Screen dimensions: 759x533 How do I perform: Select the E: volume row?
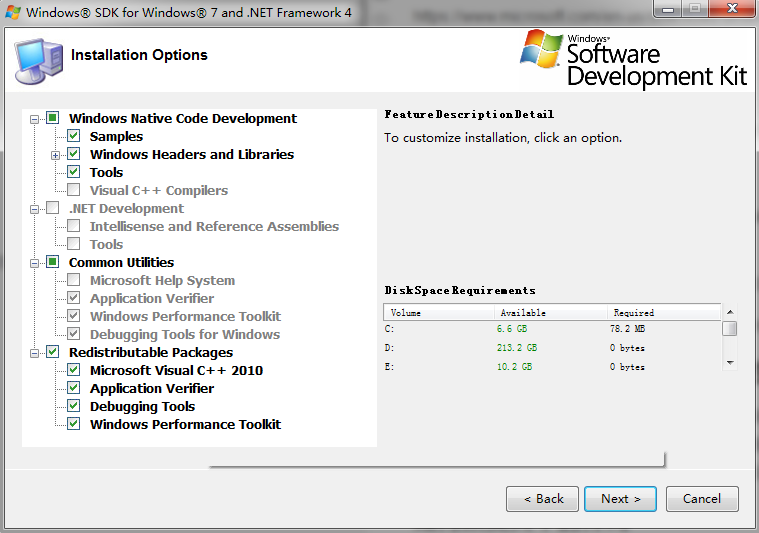pyautogui.click(x=552, y=366)
